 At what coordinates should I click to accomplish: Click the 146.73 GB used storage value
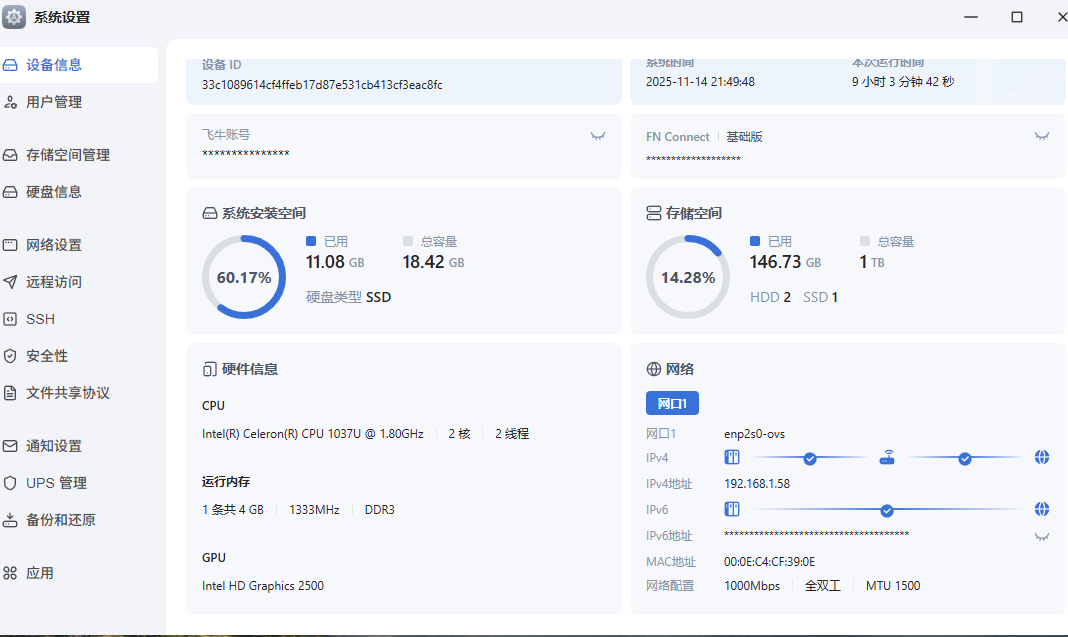point(785,262)
